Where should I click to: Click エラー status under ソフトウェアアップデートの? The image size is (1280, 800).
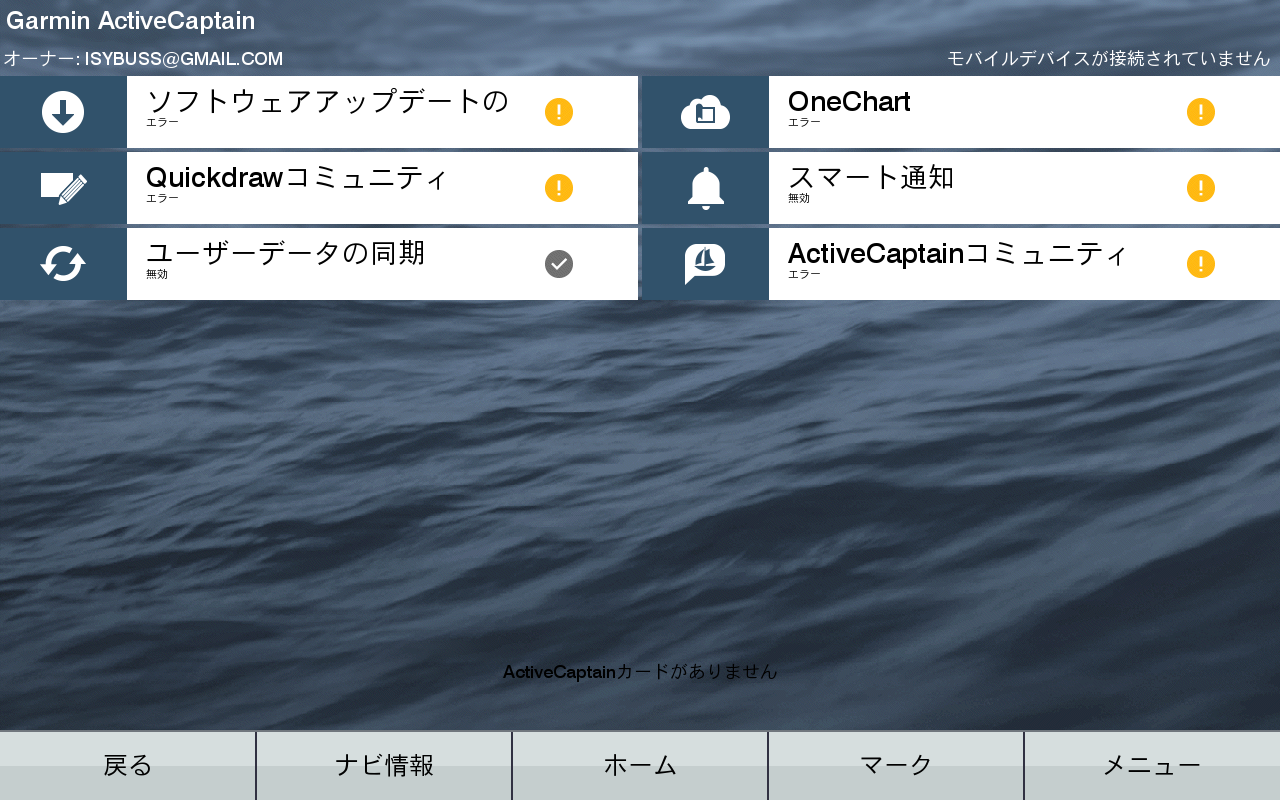(x=162, y=122)
